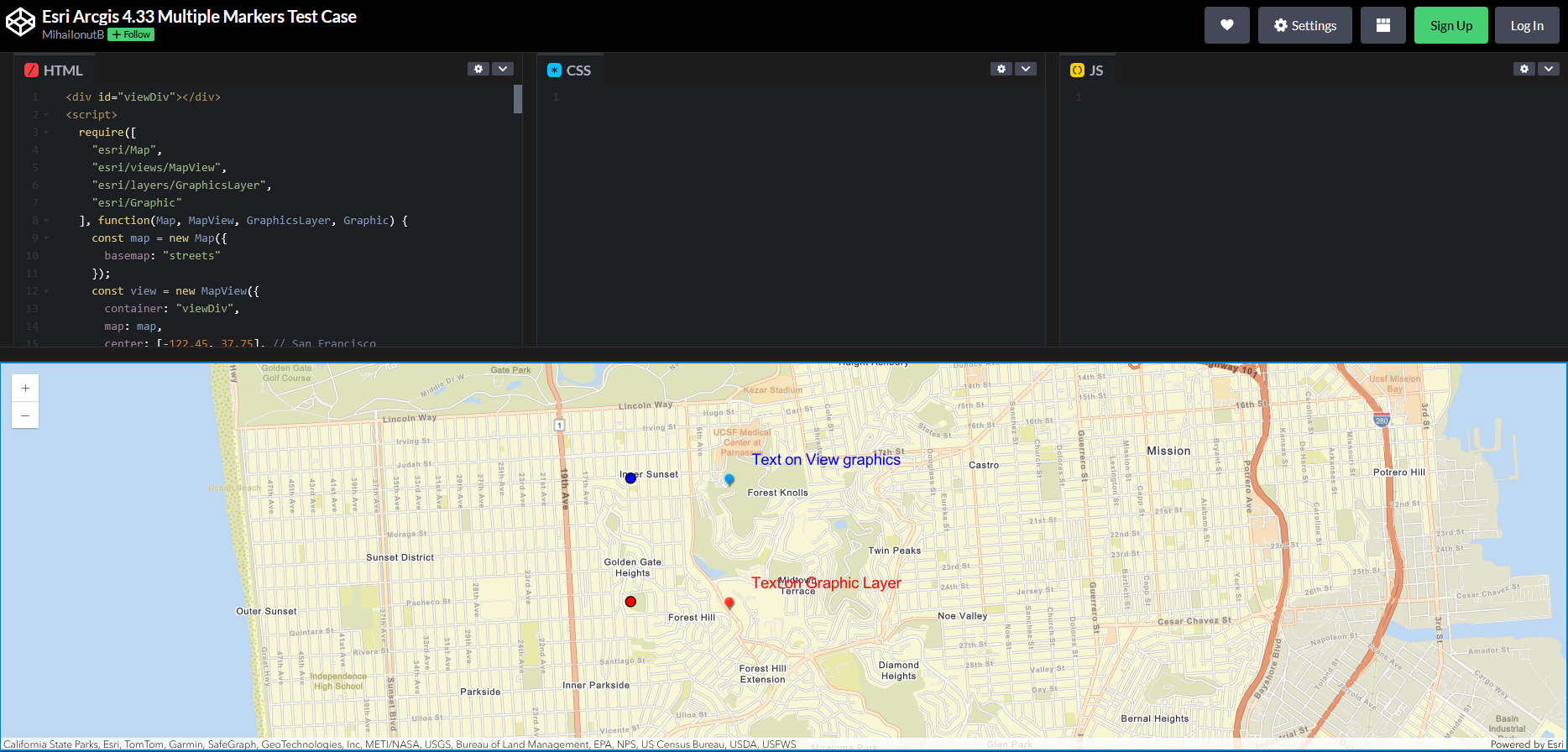Image resolution: width=1568 pixels, height=752 pixels.
Task: Zoom in on the map
Action: (25, 388)
